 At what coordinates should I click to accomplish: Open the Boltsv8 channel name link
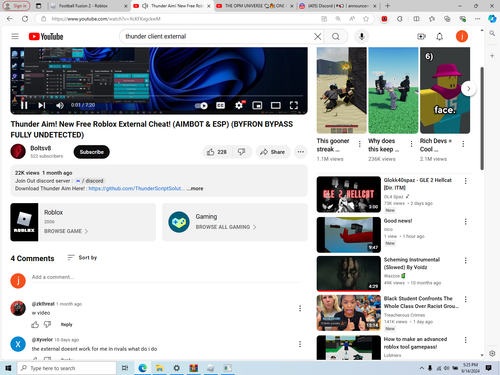[41, 148]
